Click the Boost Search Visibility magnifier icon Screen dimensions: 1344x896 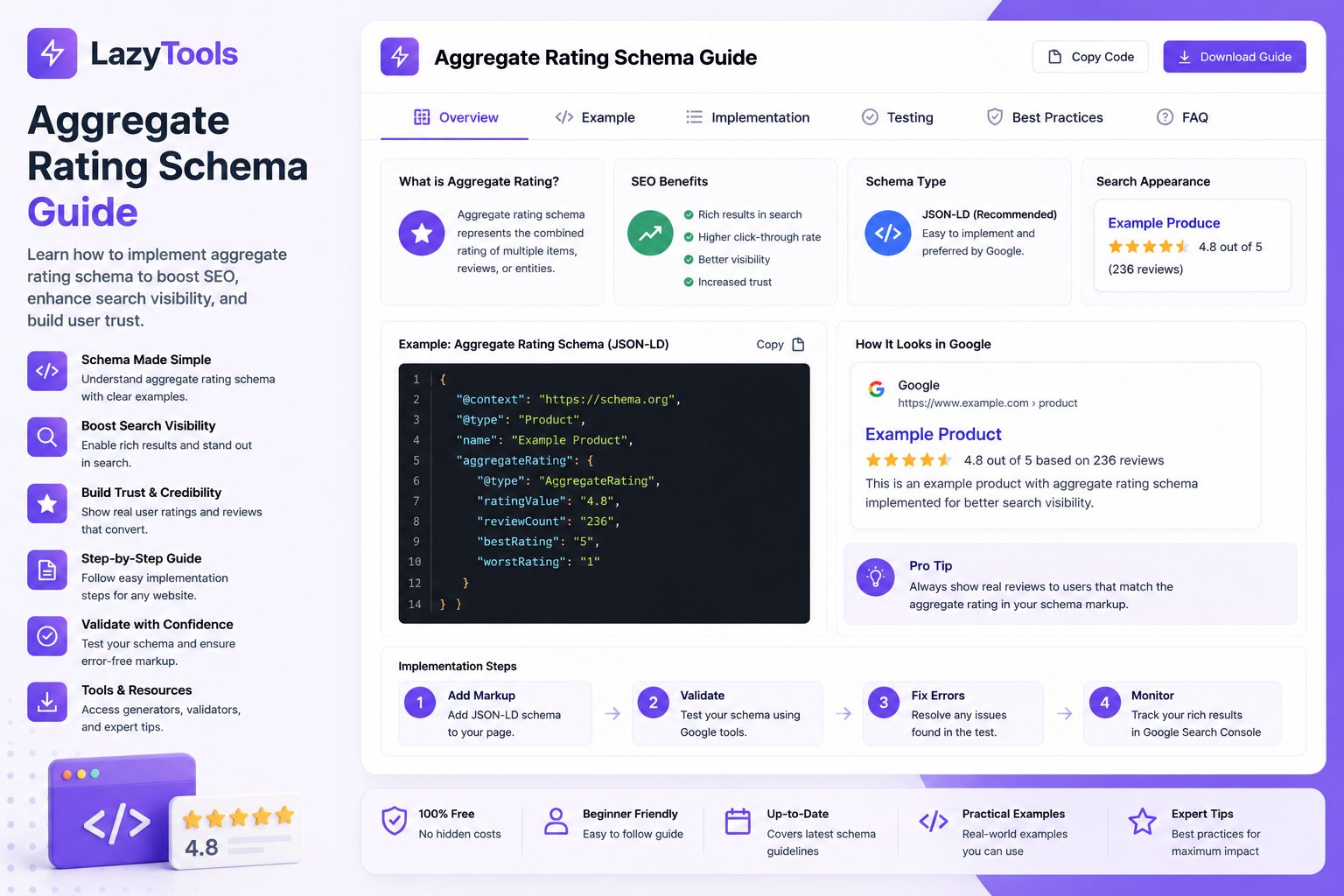click(47, 437)
